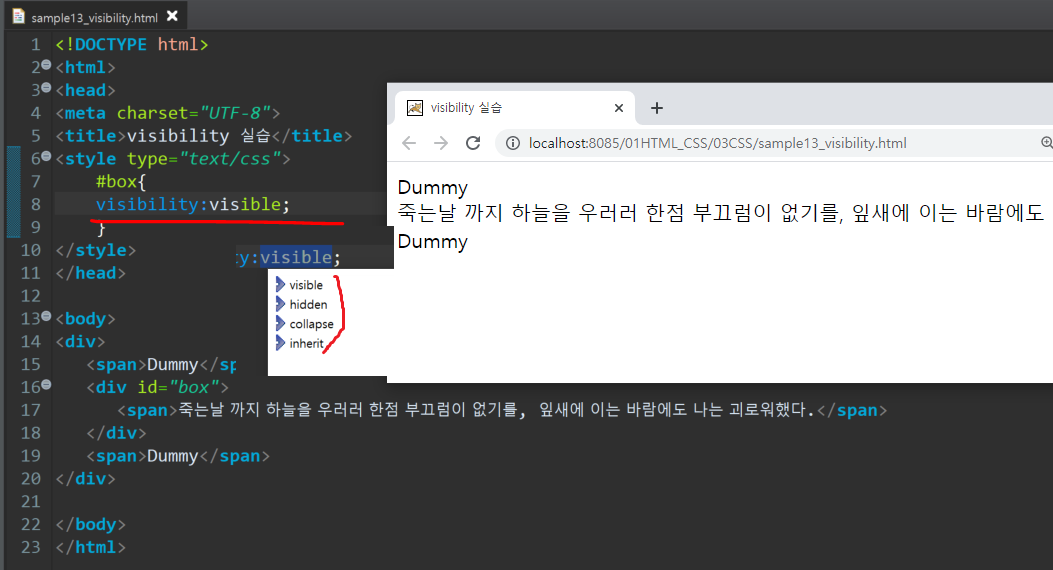Choose inherit from the autocomplete list

tap(306, 343)
